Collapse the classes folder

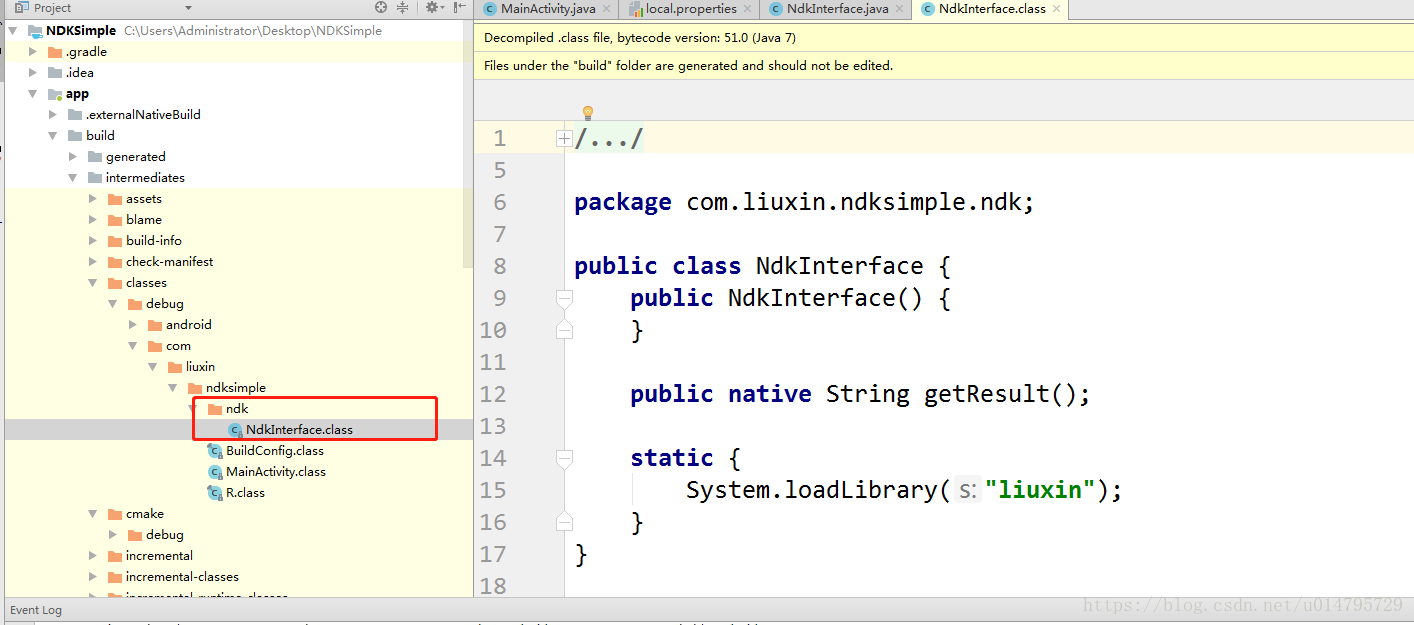93,283
